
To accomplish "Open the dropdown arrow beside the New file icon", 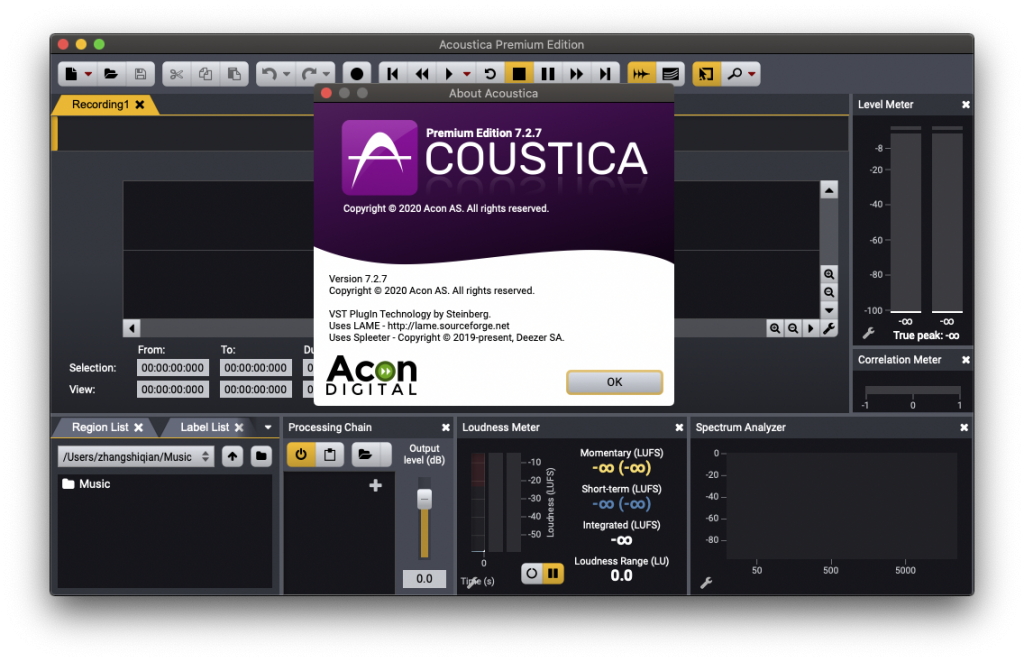I will point(88,74).
